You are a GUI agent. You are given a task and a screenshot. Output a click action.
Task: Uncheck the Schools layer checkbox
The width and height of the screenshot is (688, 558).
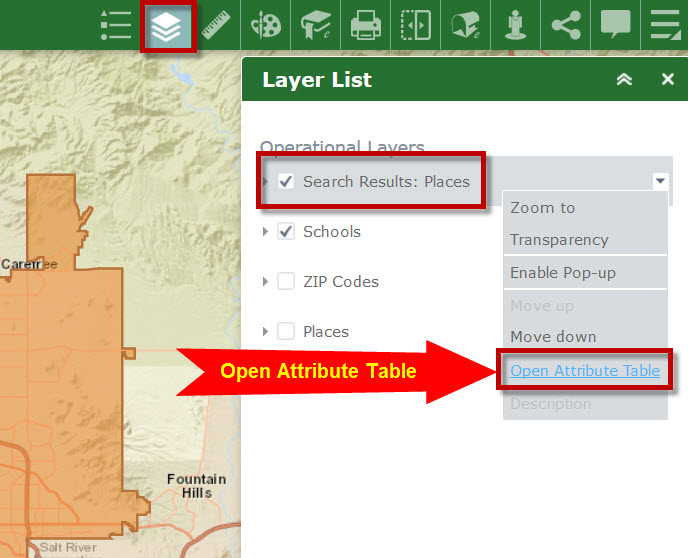pyautogui.click(x=286, y=231)
